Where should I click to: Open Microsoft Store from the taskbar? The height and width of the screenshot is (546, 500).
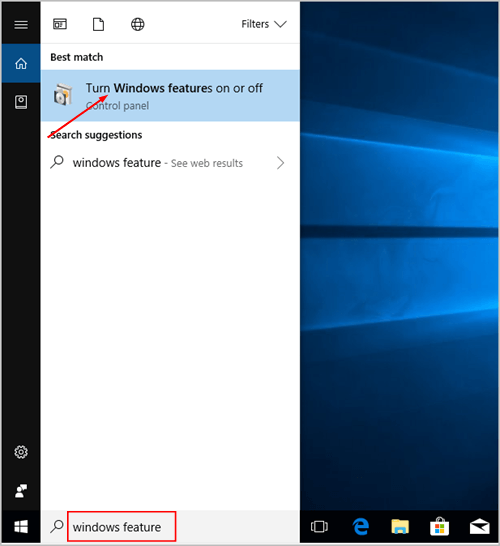[439, 526]
